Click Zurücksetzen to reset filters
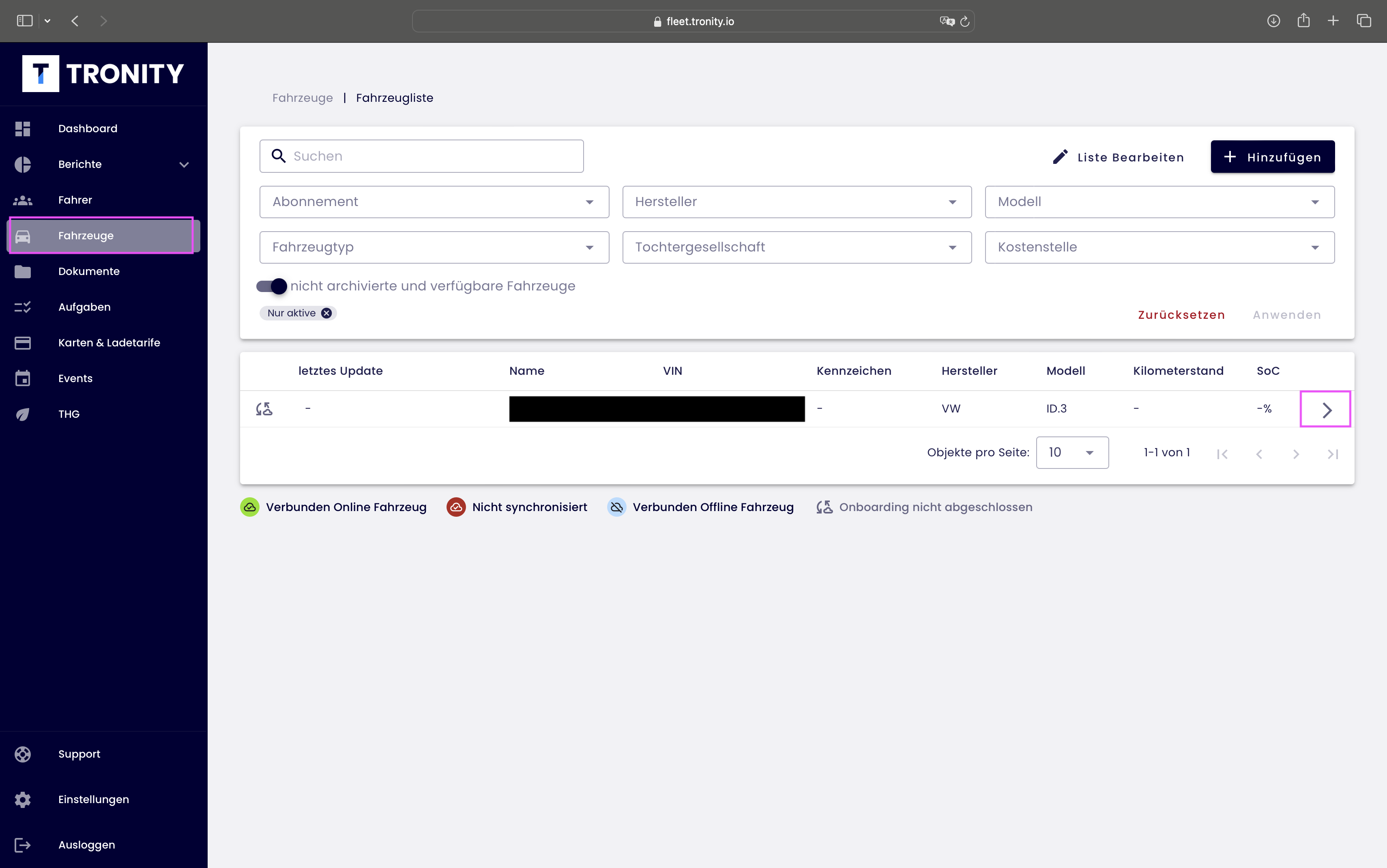 (x=1181, y=315)
